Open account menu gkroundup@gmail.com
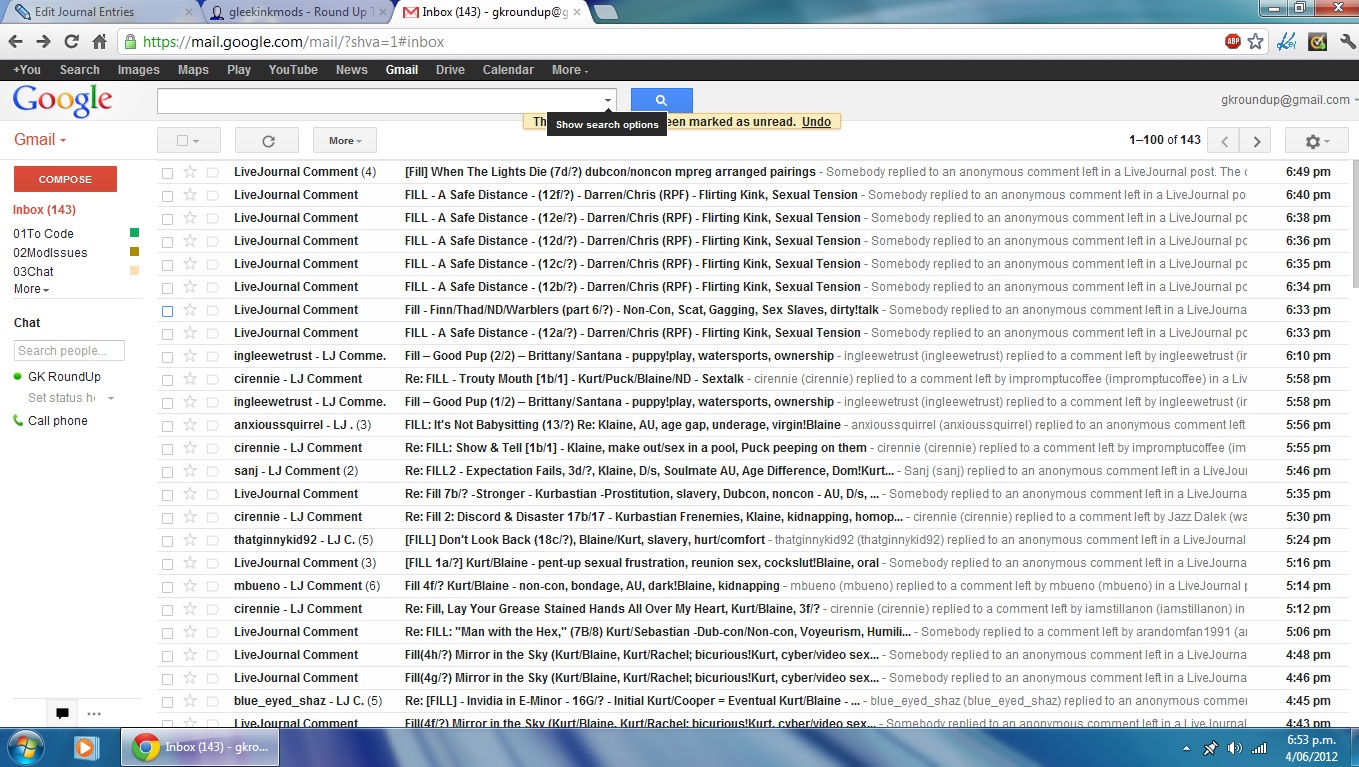This screenshot has height=767, width=1359. [x=1289, y=100]
